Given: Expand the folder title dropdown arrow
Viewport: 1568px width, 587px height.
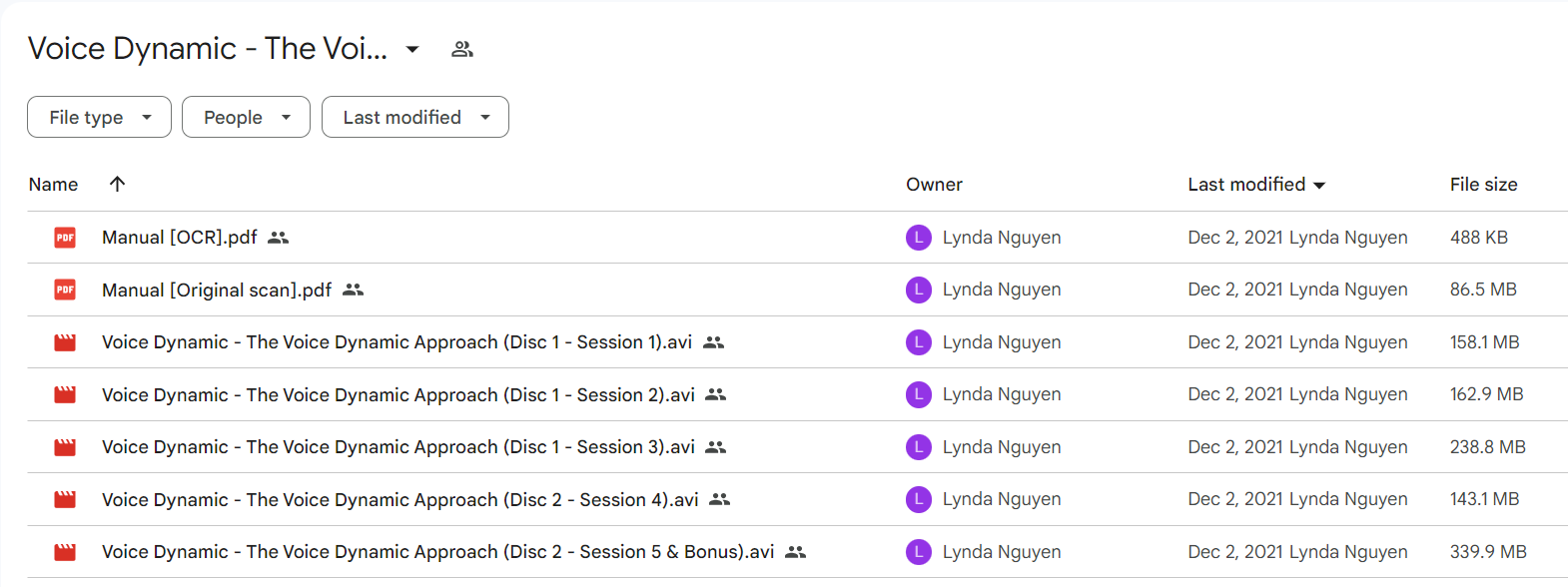Looking at the screenshot, I should (412, 49).
